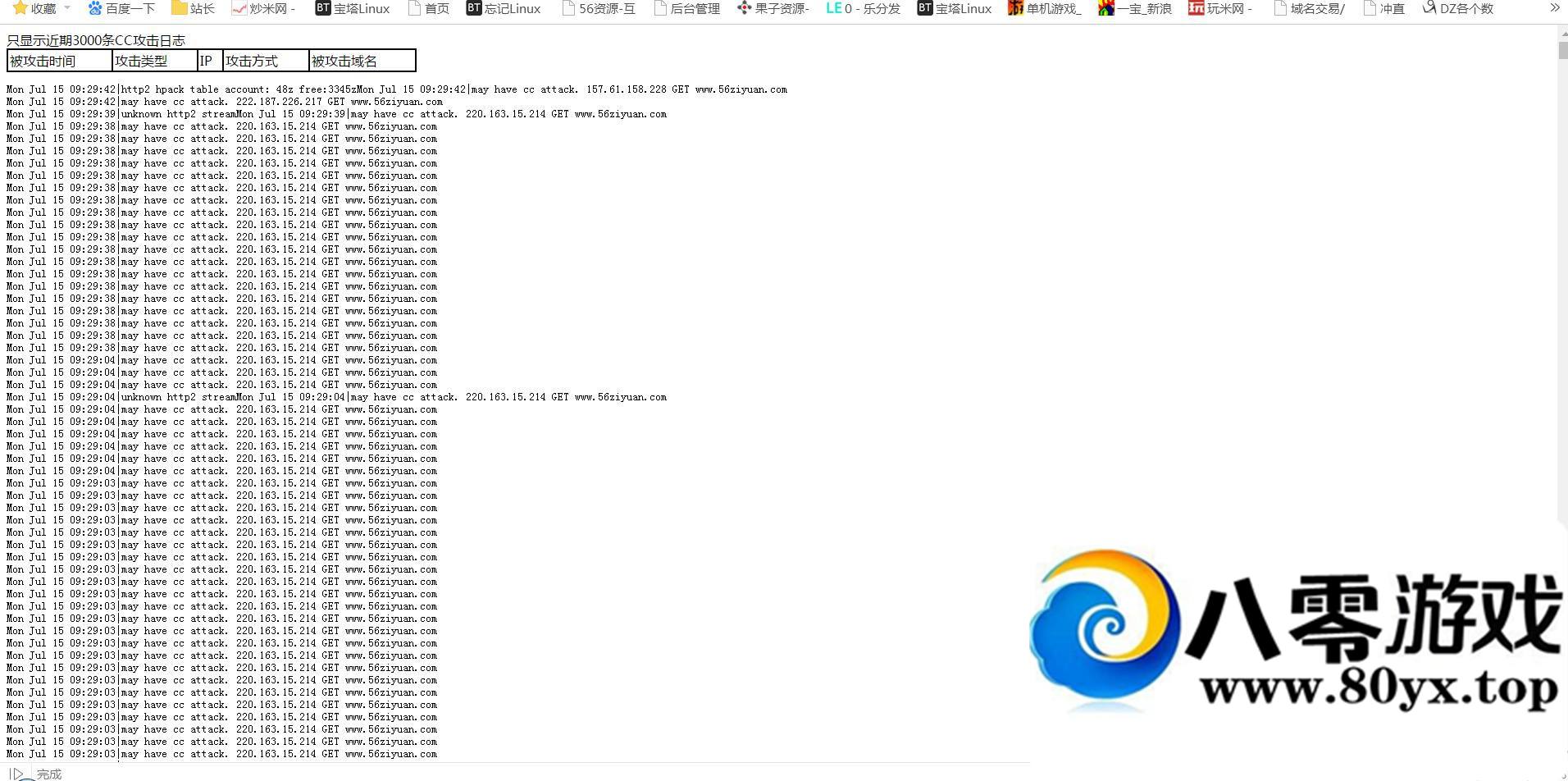The height and width of the screenshot is (781, 1568).
Task: Expand the 收藏 dropdown arrow
Action: click(x=67, y=8)
